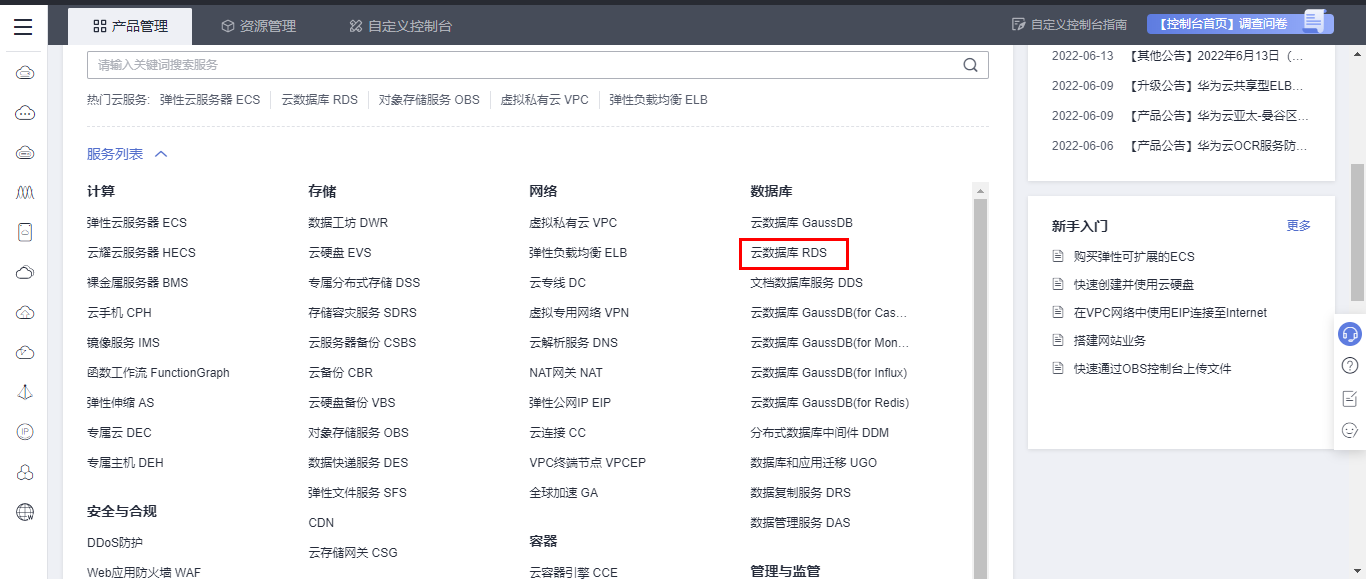Click the orange rectangular device sidebar icon
Screen dimensions: 1366x579
pos(26,232)
